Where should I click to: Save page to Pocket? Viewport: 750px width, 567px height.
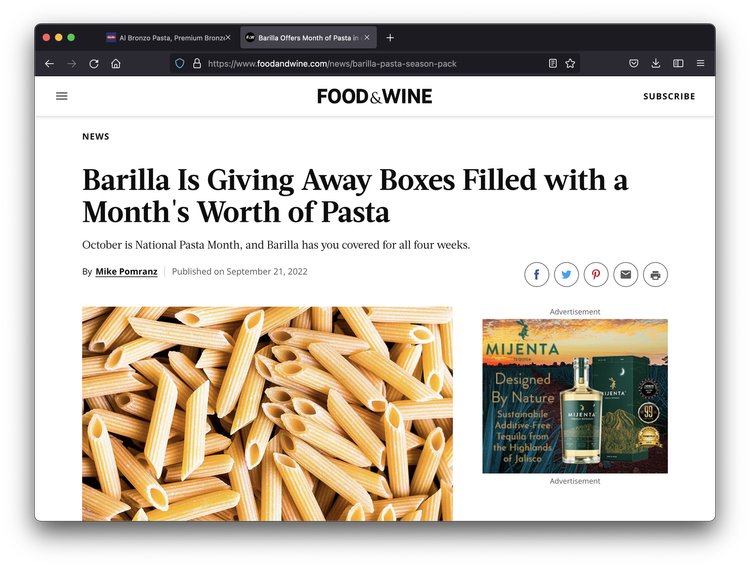click(x=634, y=64)
